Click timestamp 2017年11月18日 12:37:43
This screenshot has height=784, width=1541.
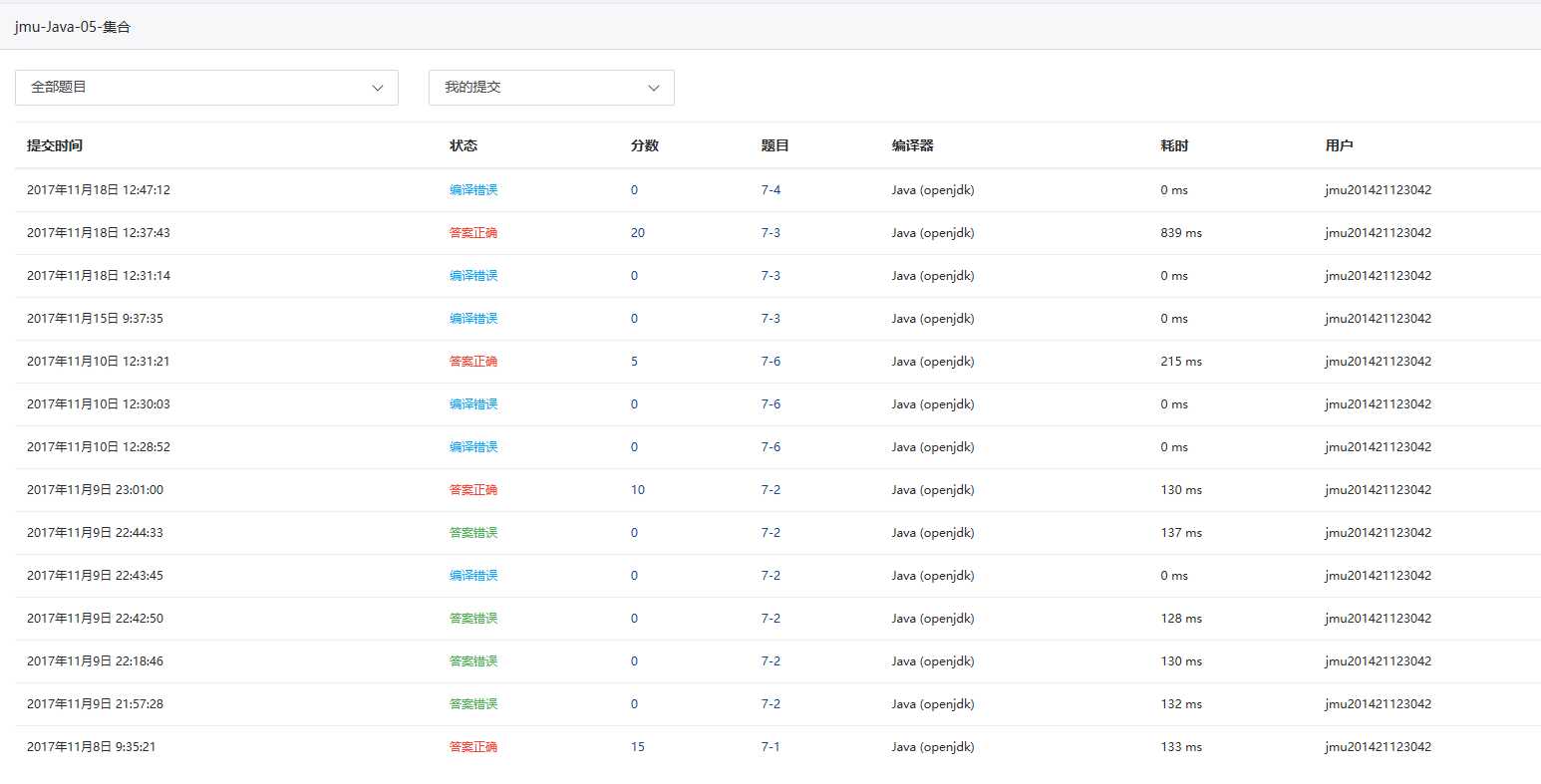pos(99,233)
